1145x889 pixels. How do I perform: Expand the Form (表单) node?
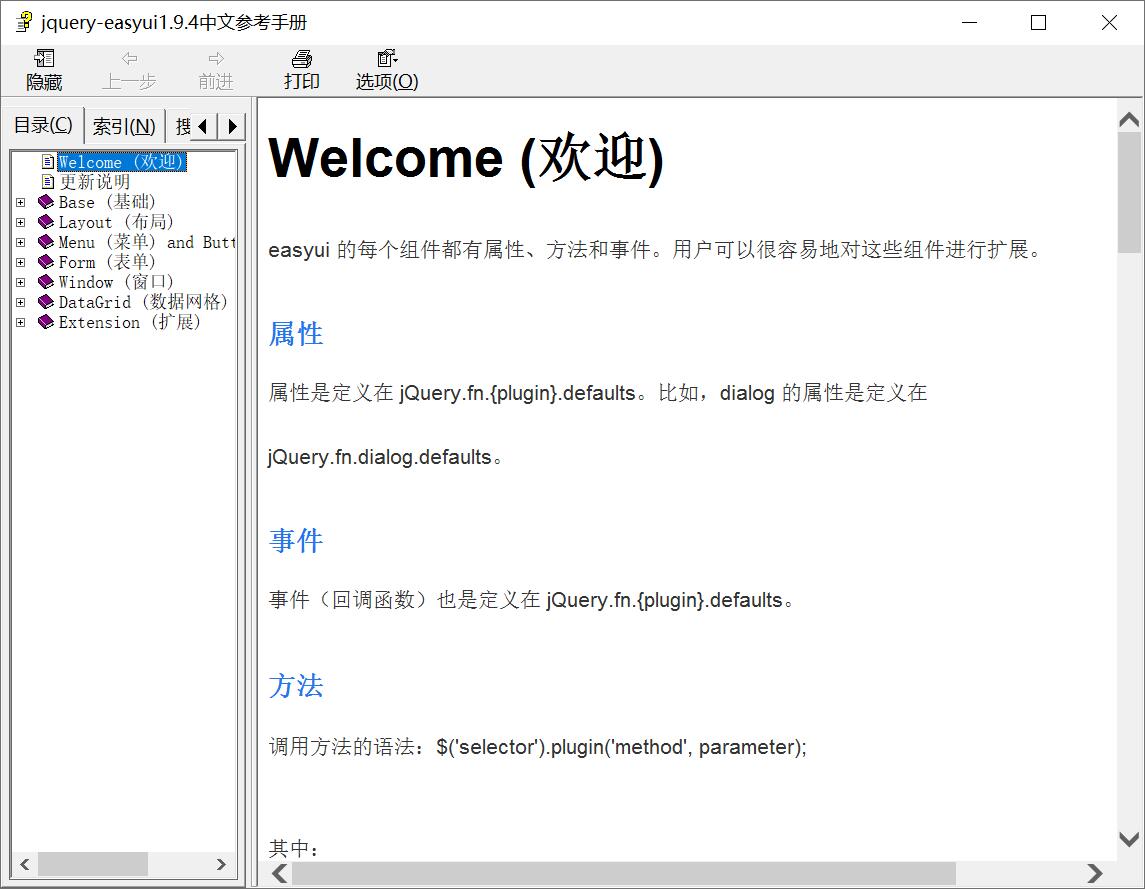point(20,262)
